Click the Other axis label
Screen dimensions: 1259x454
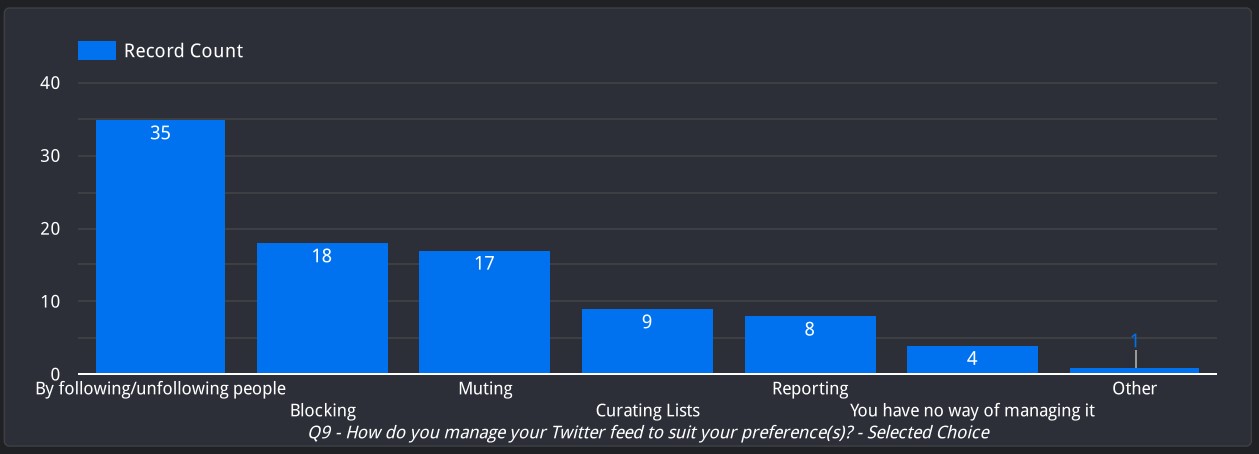click(x=1134, y=388)
